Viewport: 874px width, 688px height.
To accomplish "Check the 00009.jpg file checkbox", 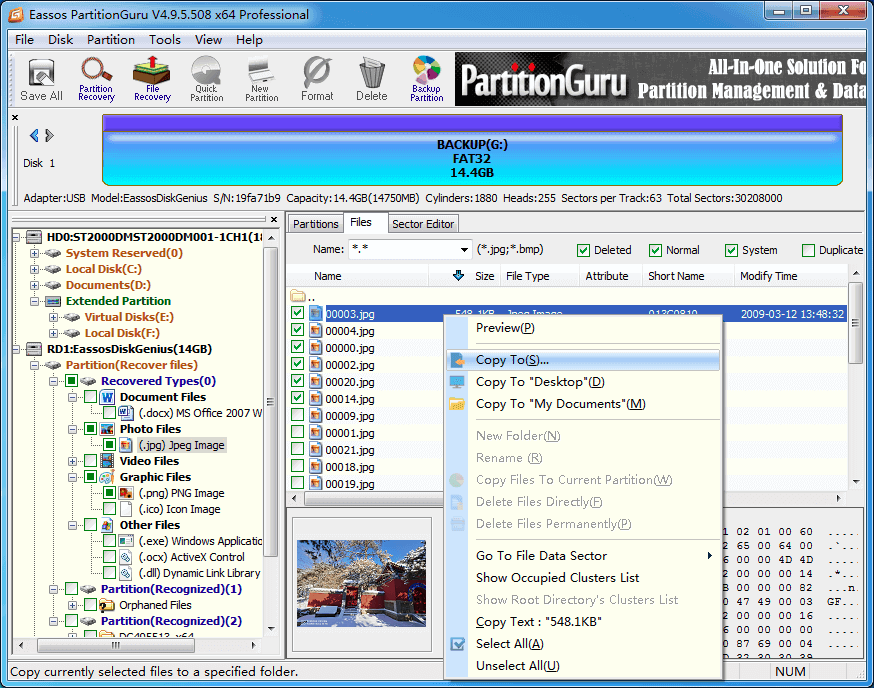I will tap(298, 415).
